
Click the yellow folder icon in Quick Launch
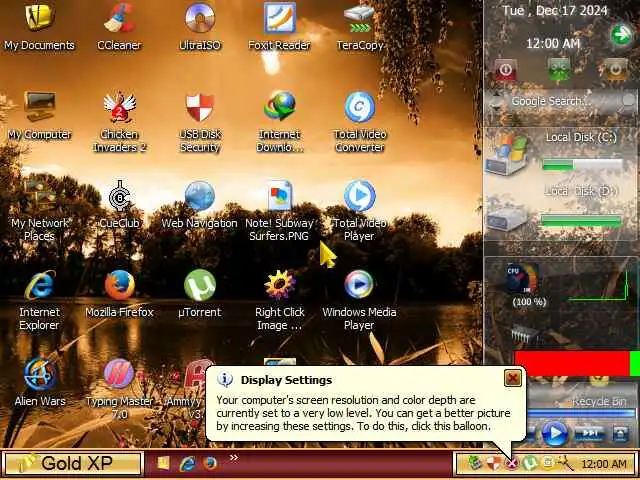(163, 463)
